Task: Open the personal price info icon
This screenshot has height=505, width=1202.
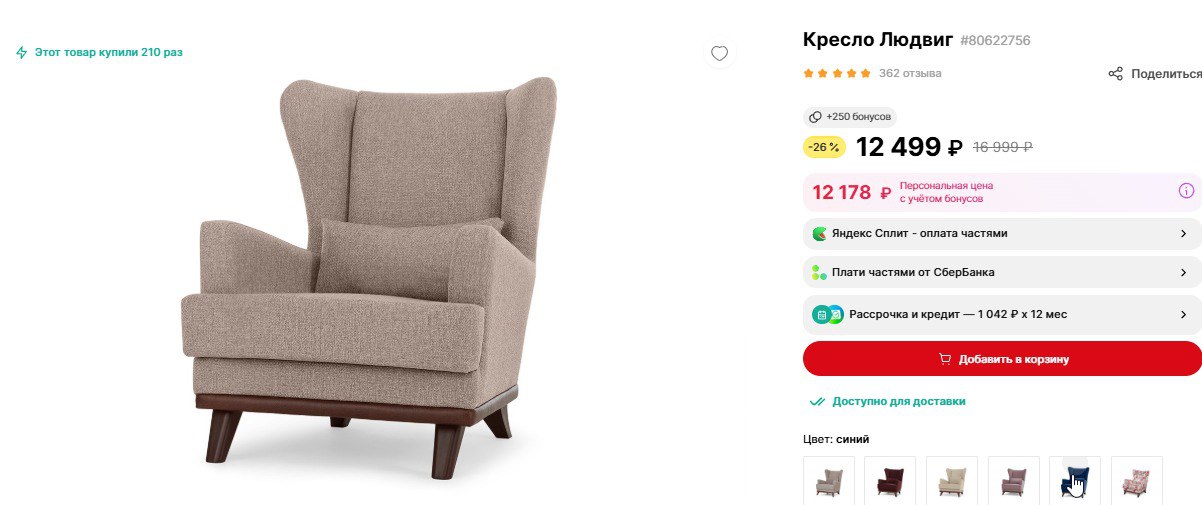Action: (1186, 191)
